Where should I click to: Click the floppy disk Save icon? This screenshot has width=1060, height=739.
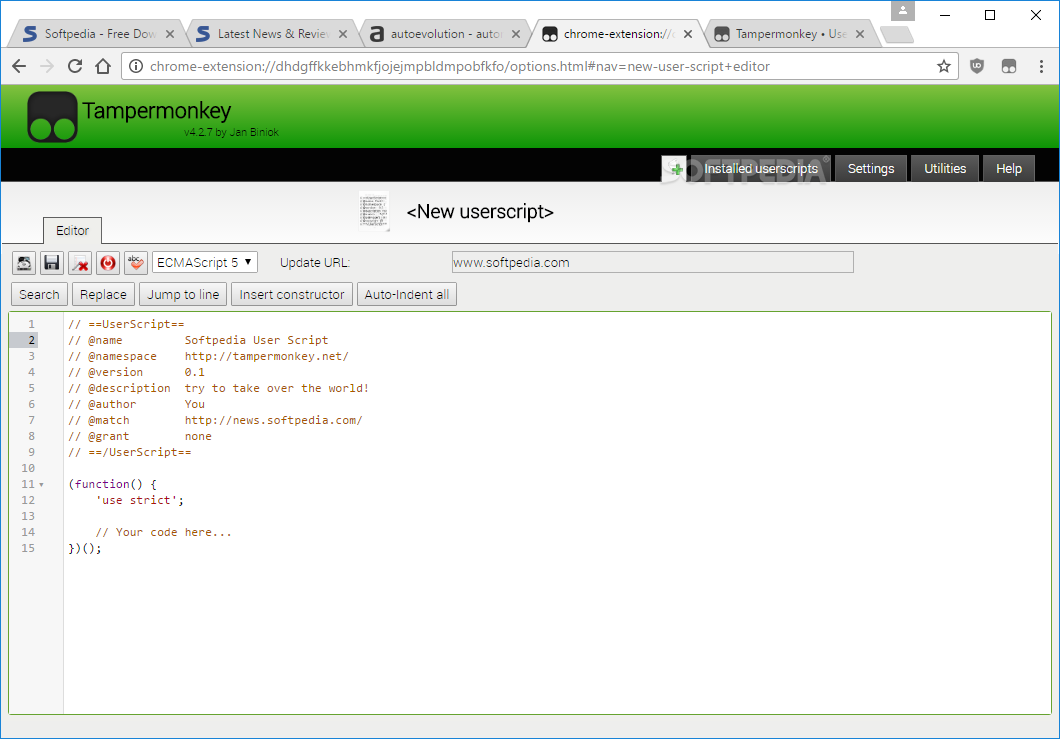(52, 263)
